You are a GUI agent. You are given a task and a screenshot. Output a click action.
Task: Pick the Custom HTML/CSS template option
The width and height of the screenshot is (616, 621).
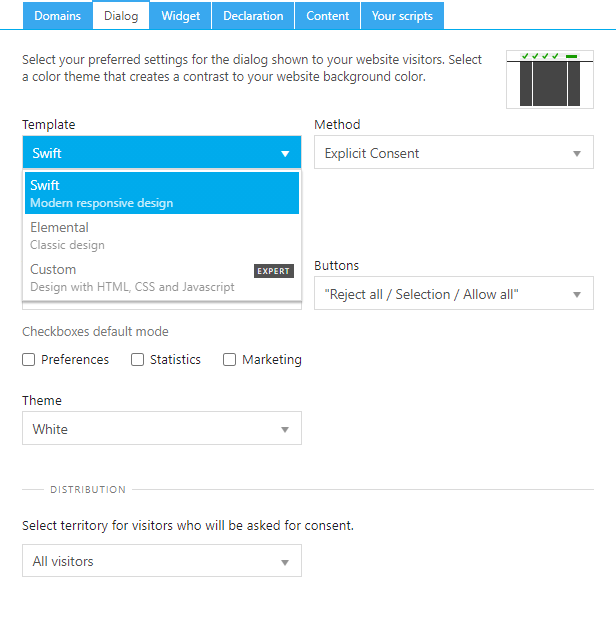130,277
